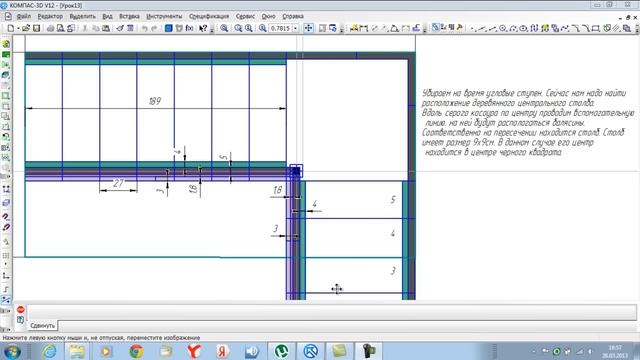Switch to KOMPAS taskbar icon
Image resolution: width=640 pixels, height=360 pixels.
click(x=310, y=351)
